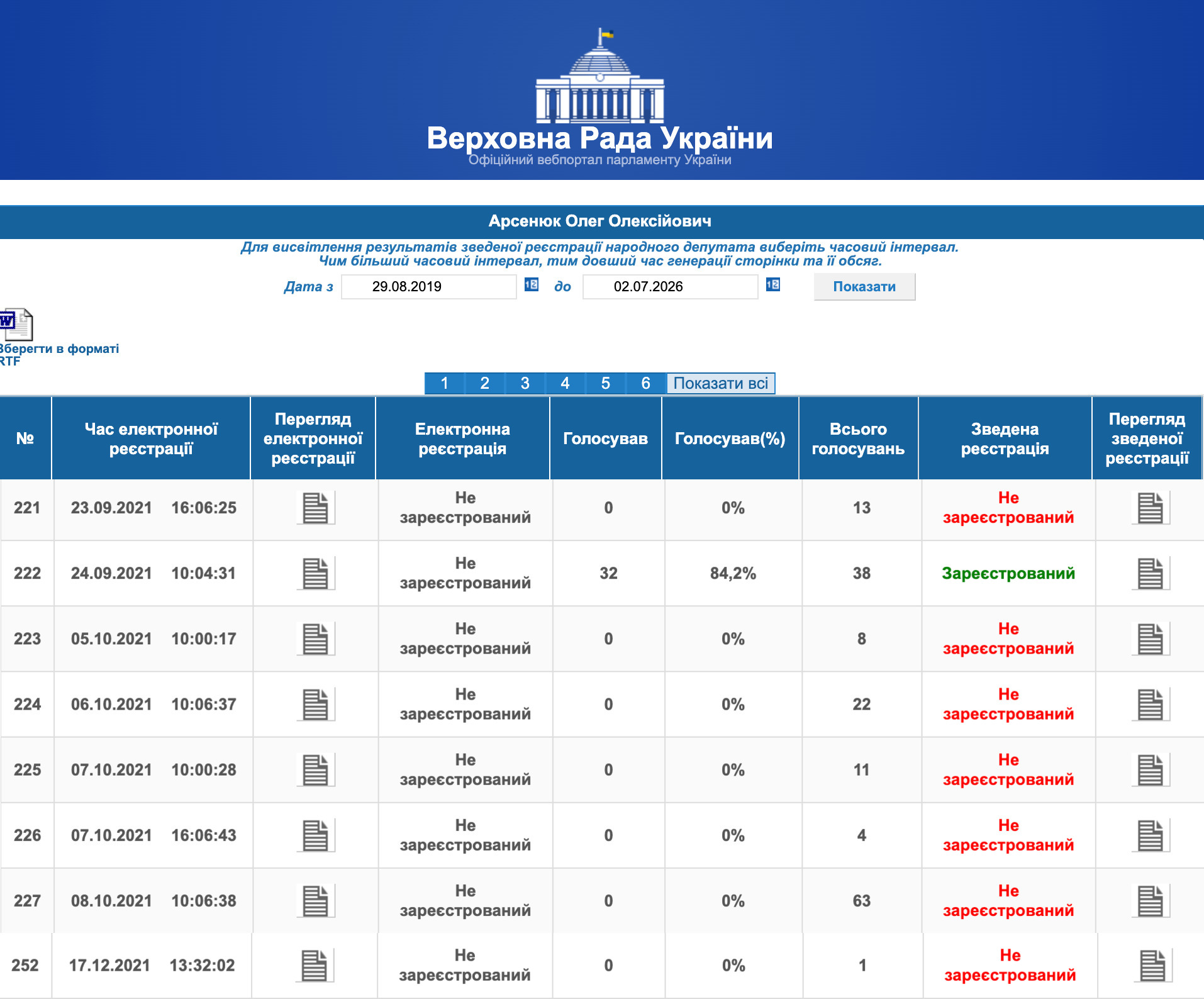This screenshot has height=999, width=1204.
Task: Select date cell 07.10.2021 10:00:28
Action: [153, 769]
